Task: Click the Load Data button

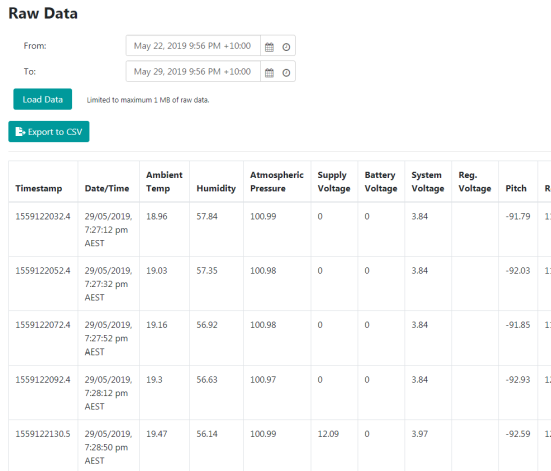Action: point(43,99)
